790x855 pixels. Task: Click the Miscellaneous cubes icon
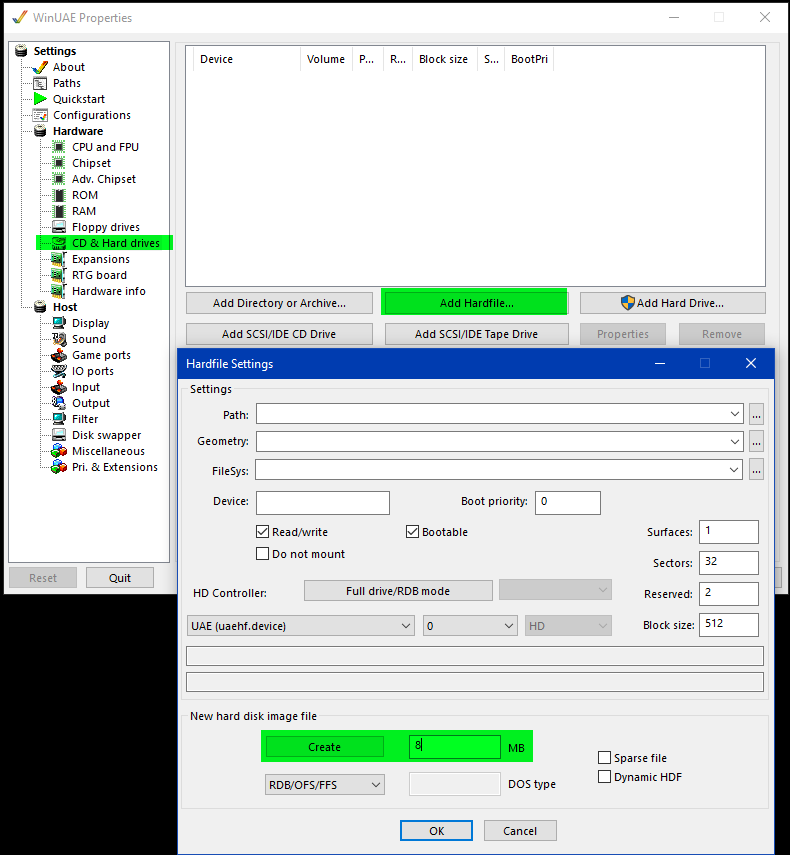click(x=59, y=451)
